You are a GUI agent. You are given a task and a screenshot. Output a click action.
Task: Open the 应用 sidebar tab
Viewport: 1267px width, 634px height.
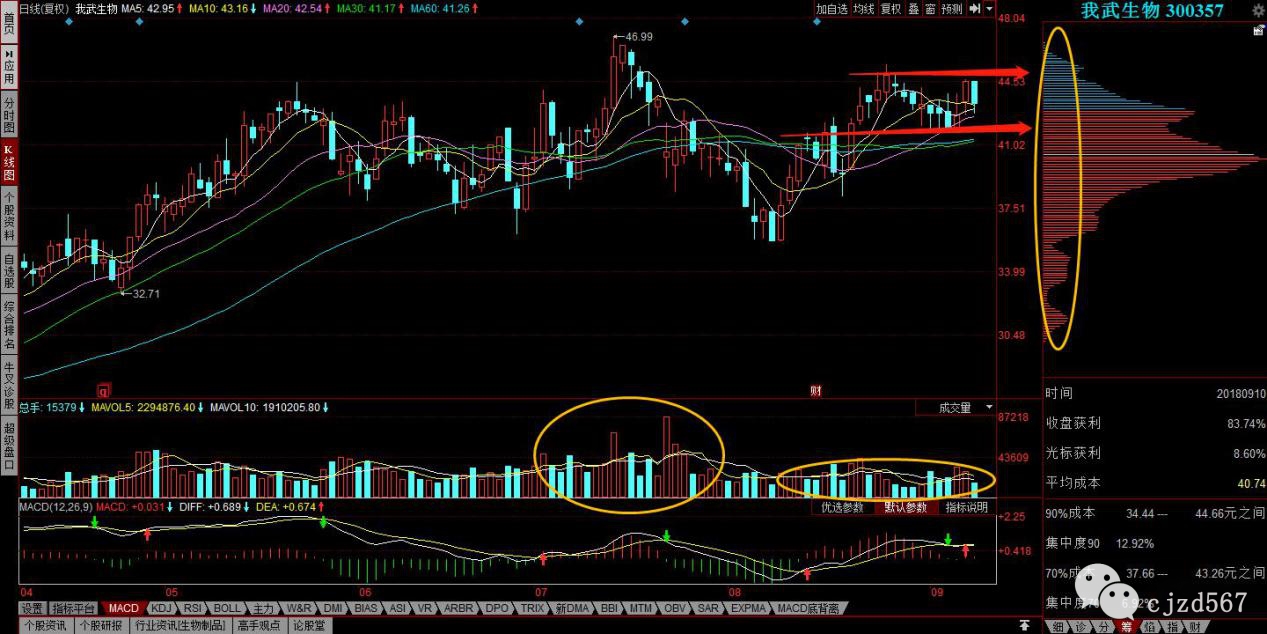(9, 66)
